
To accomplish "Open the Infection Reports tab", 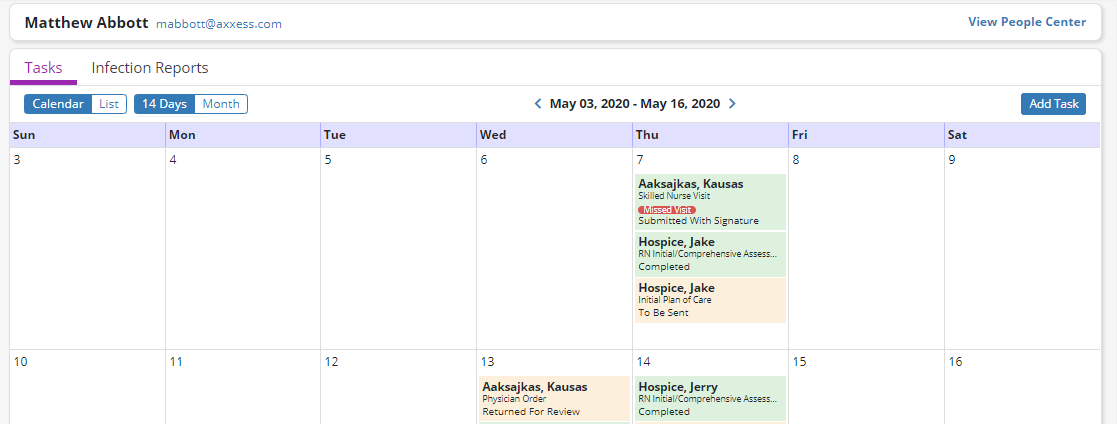I will coord(150,68).
